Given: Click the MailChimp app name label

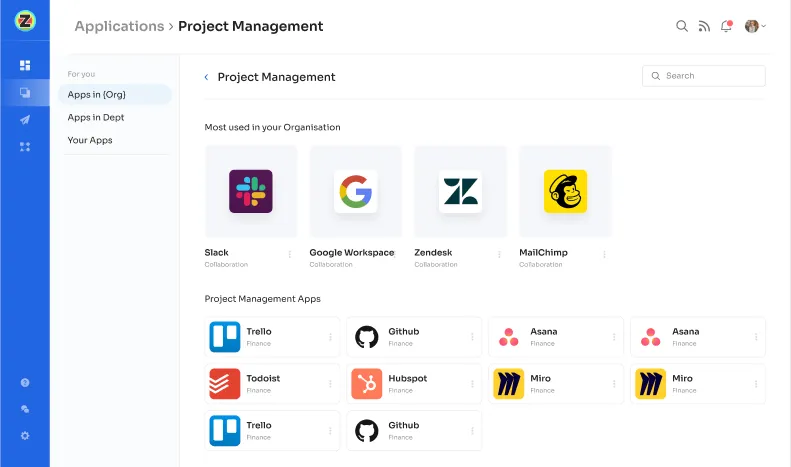Looking at the screenshot, I should click(543, 253).
